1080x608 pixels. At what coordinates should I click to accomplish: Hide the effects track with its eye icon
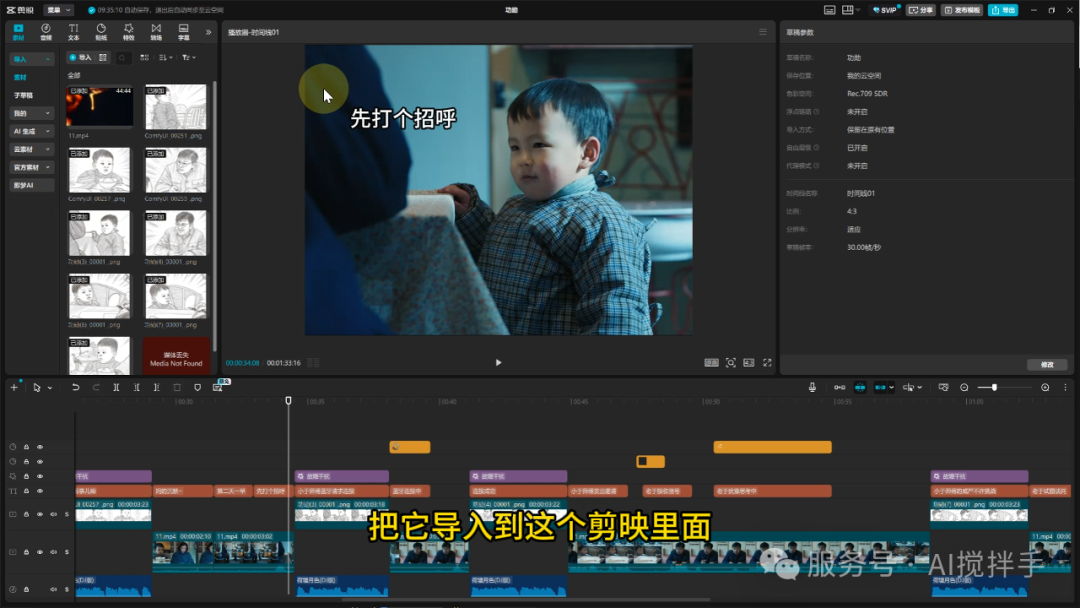pyautogui.click(x=40, y=476)
